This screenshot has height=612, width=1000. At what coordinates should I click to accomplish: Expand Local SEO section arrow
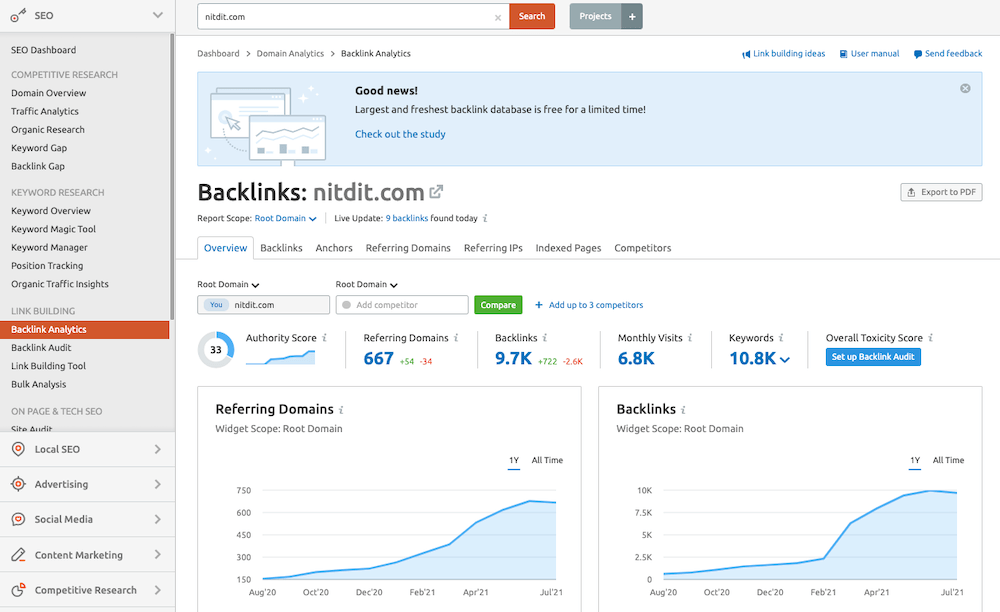click(x=158, y=449)
